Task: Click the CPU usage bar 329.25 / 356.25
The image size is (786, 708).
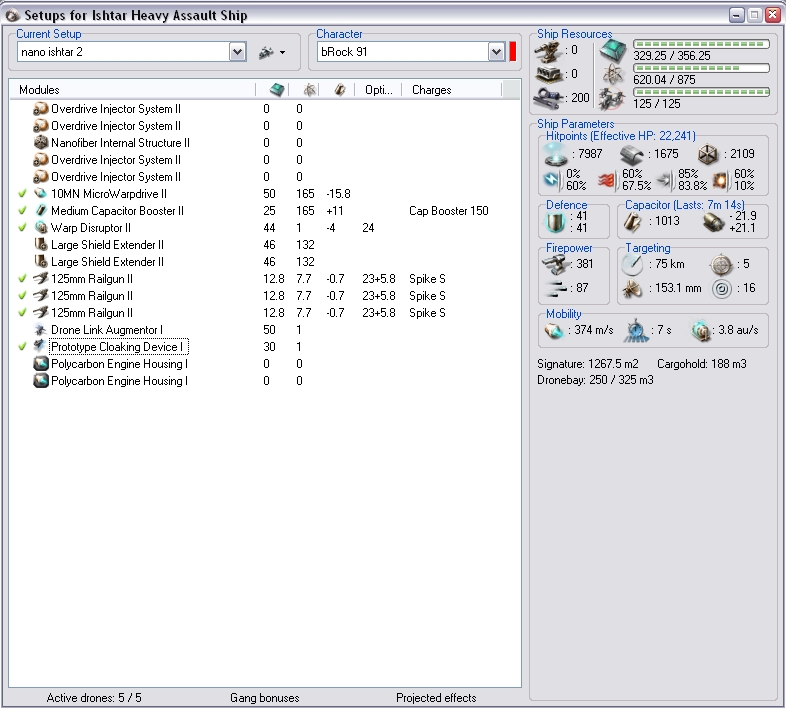Action: tap(701, 44)
